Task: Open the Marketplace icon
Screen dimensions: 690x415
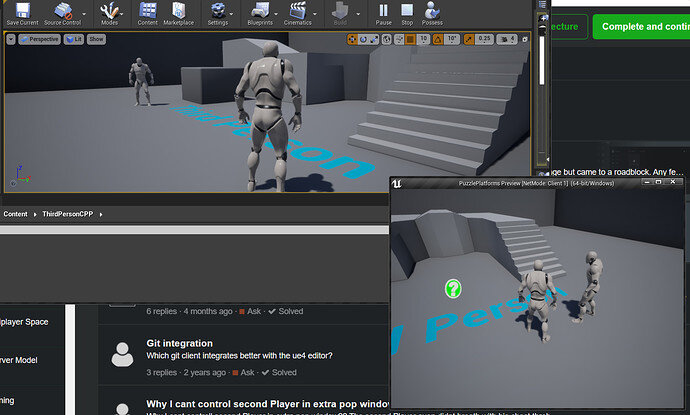Action: 178,14
